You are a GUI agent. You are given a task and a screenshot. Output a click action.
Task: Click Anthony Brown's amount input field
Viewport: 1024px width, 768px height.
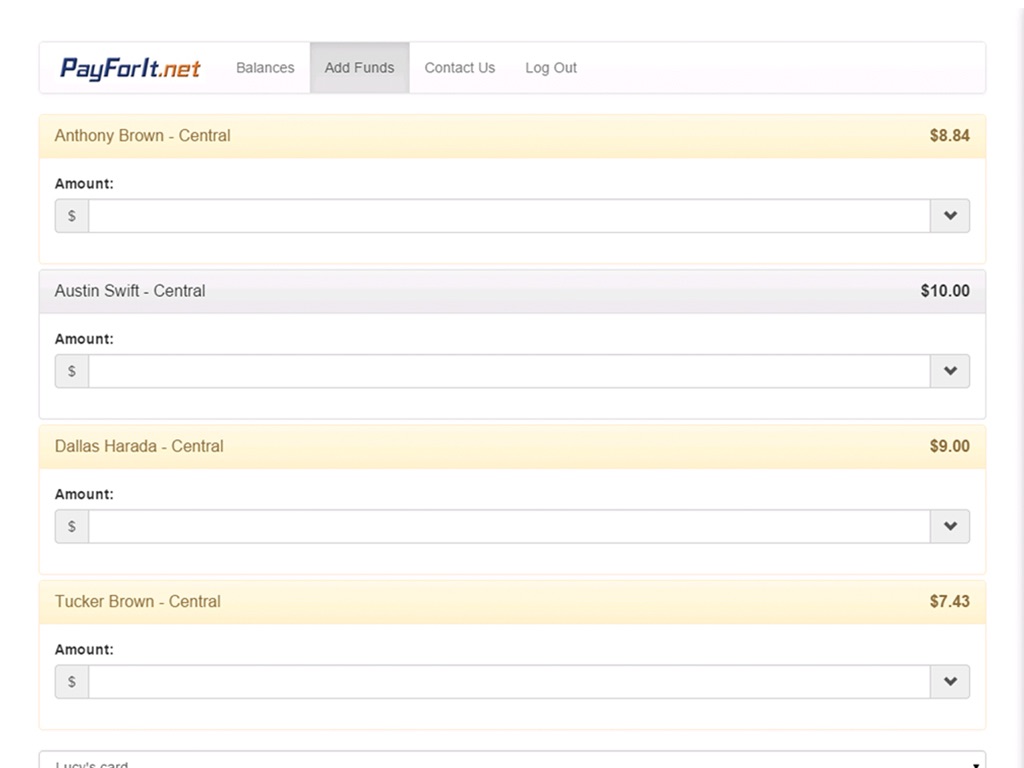tap(509, 216)
